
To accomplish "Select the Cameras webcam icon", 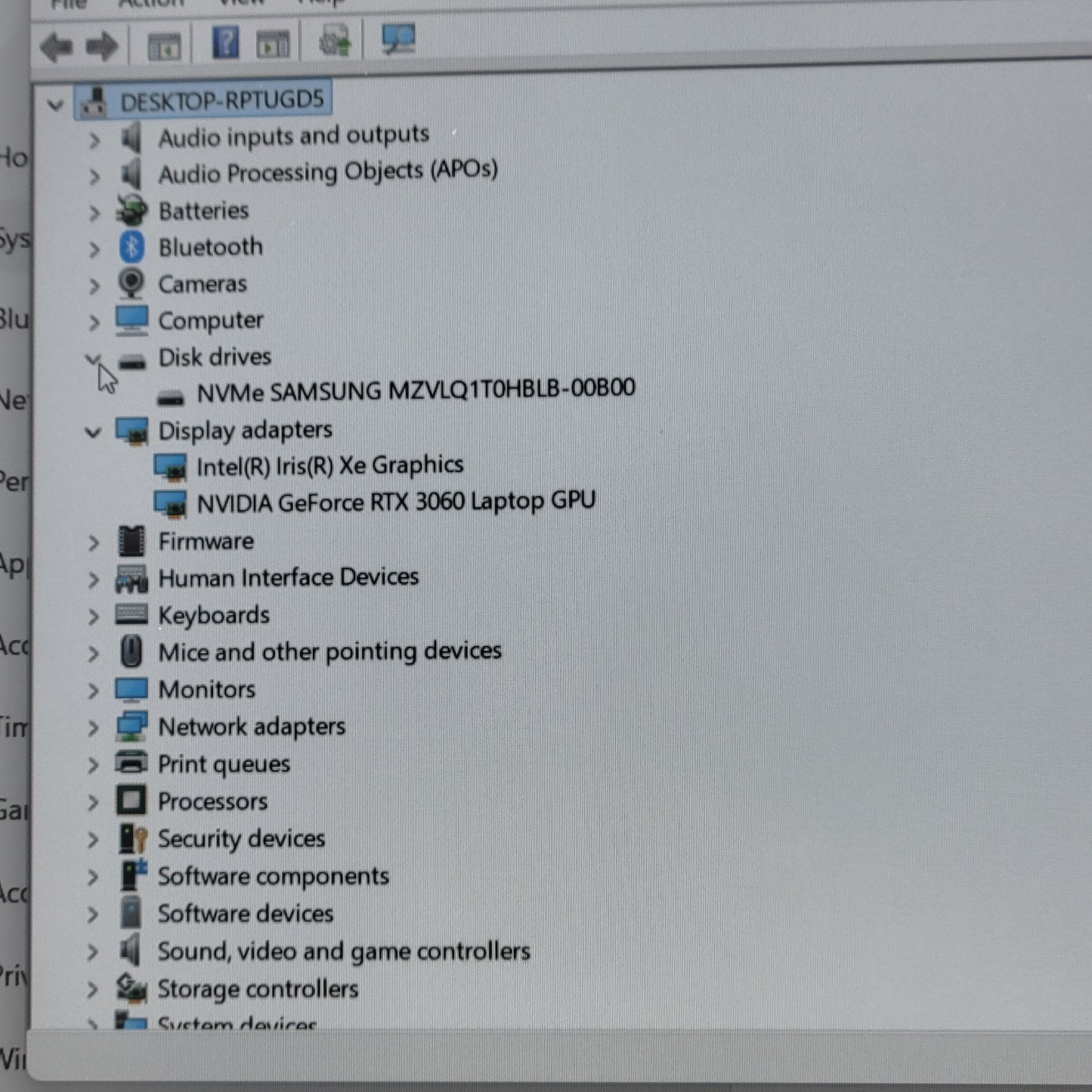I will (x=131, y=284).
